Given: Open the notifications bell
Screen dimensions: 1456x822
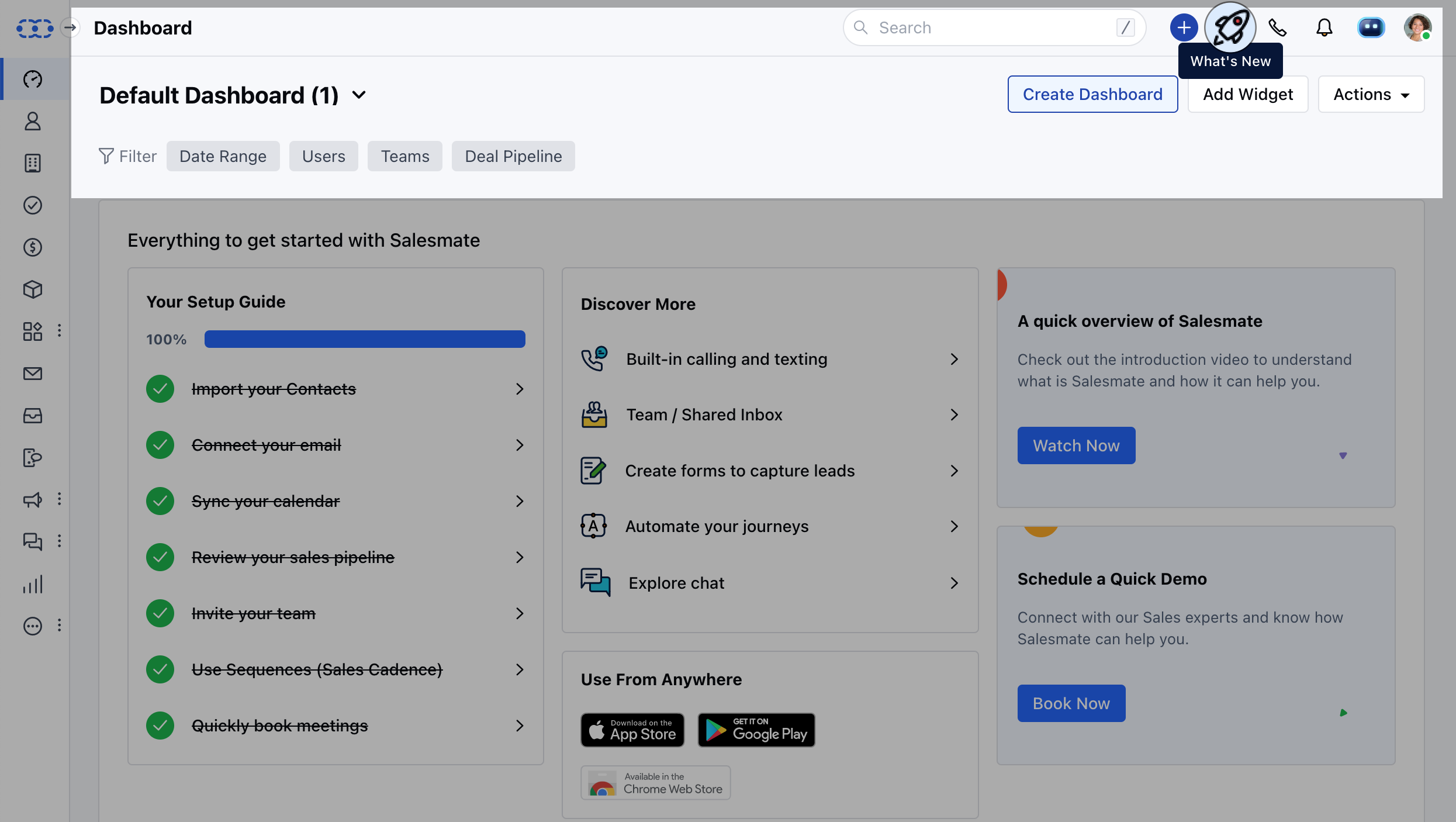Looking at the screenshot, I should pyautogui.click(x=1324, y=27).
